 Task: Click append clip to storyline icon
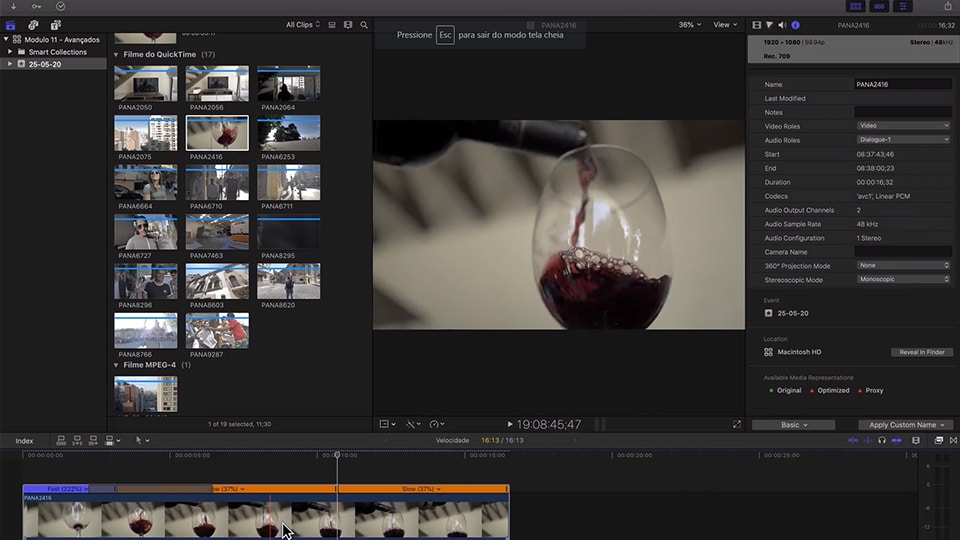pos(93,440)
